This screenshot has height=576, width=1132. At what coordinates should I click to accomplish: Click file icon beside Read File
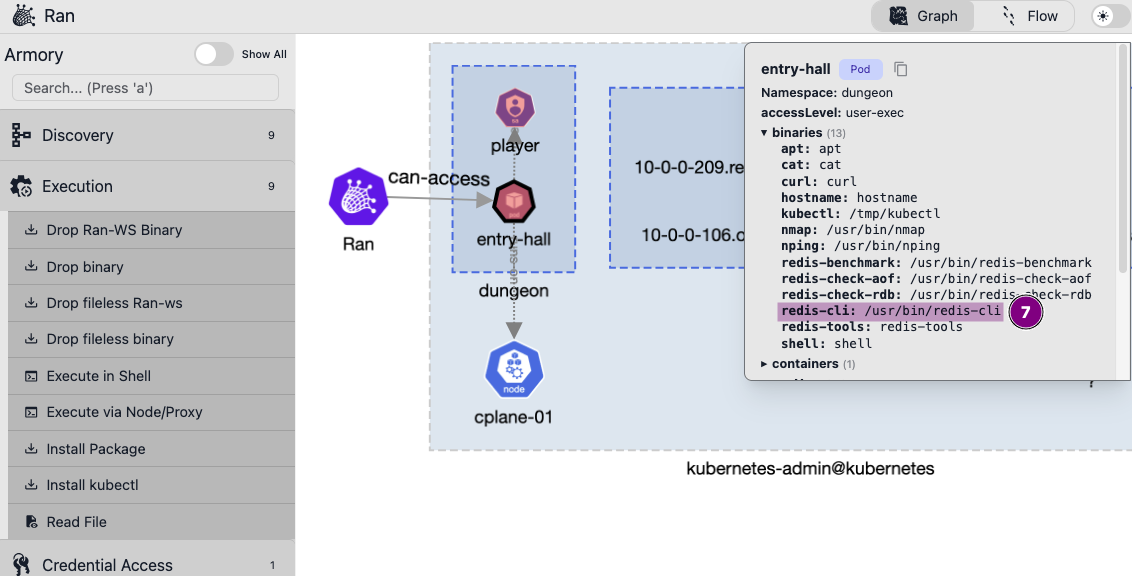31,521
